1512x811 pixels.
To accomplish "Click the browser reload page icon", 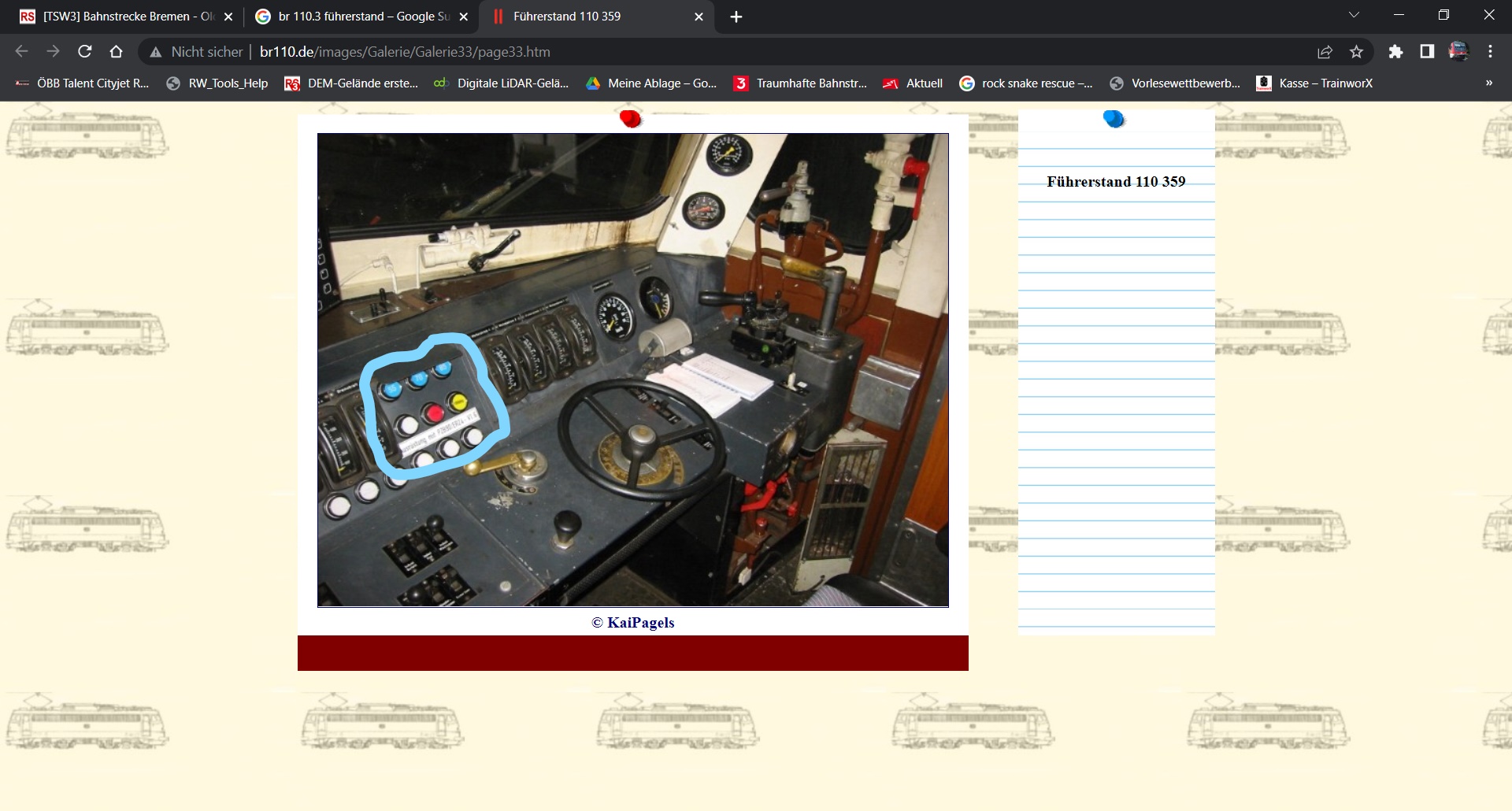I will coord(85,51).
